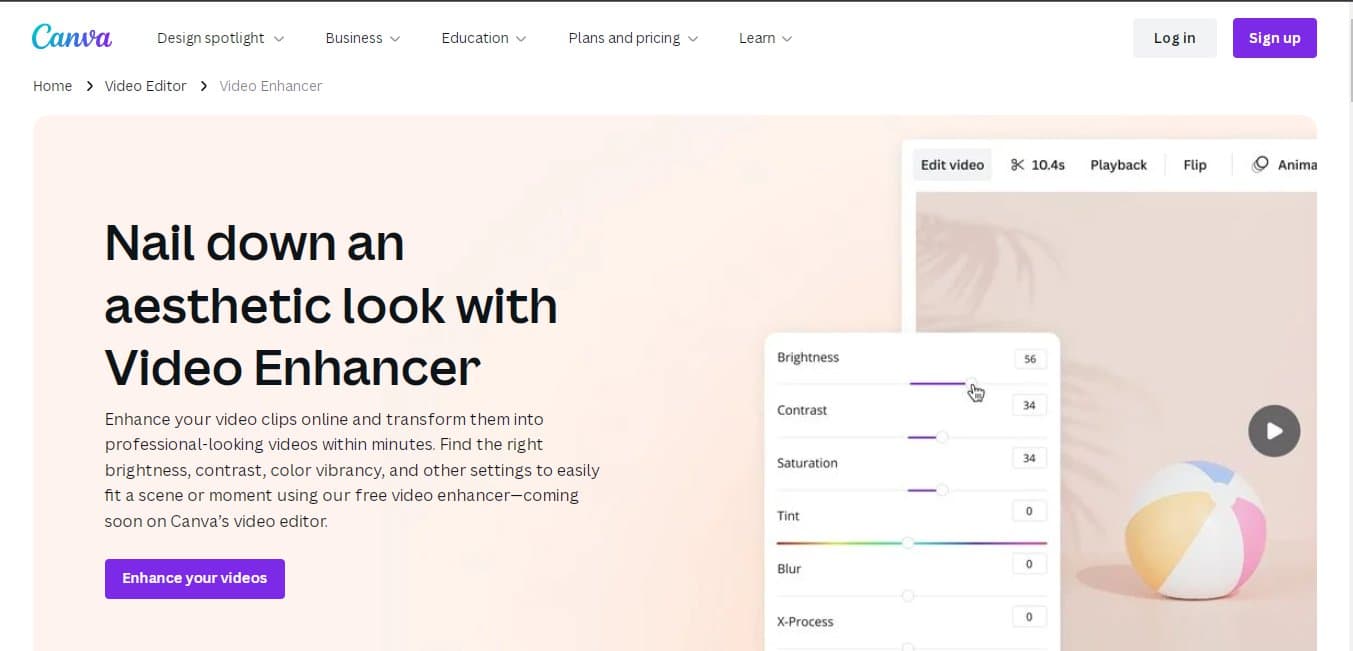Click the X-Process value field
The width and height of the screenshot is (1353, 651).
coord(1029,617)
